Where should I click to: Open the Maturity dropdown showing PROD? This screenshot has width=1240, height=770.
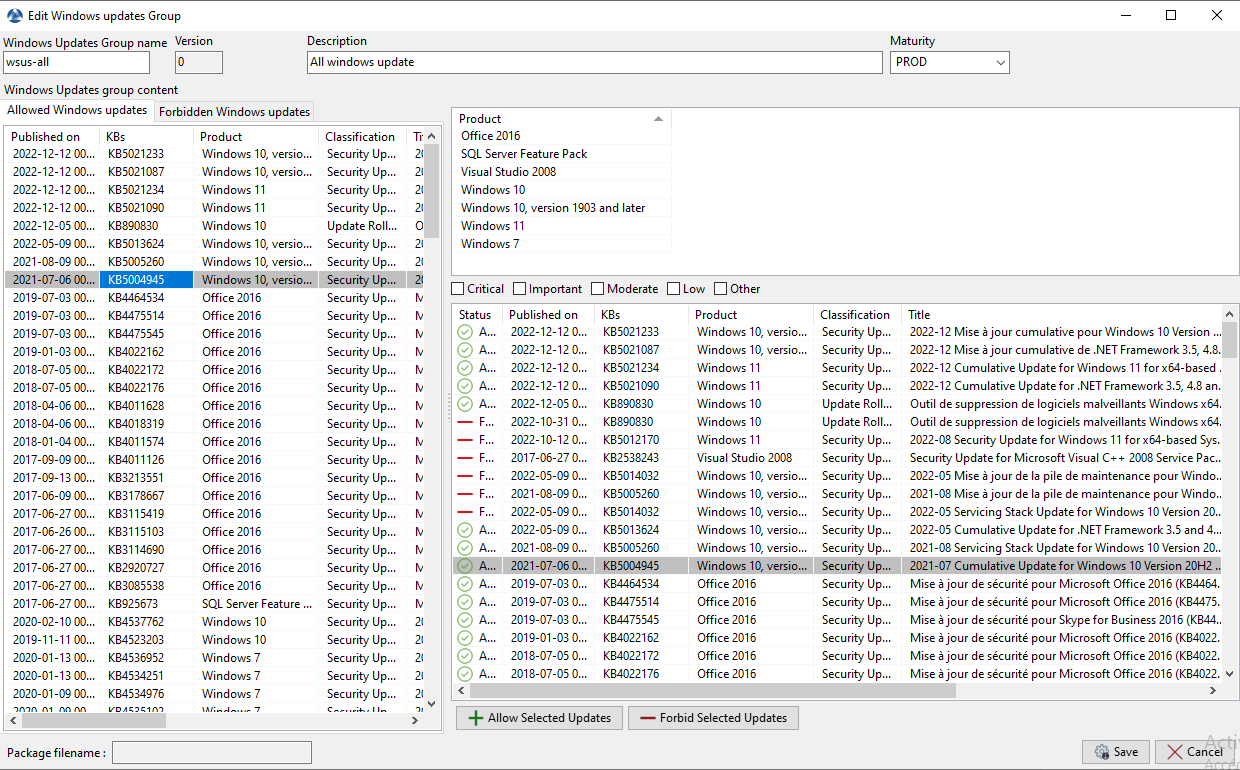1000,62
